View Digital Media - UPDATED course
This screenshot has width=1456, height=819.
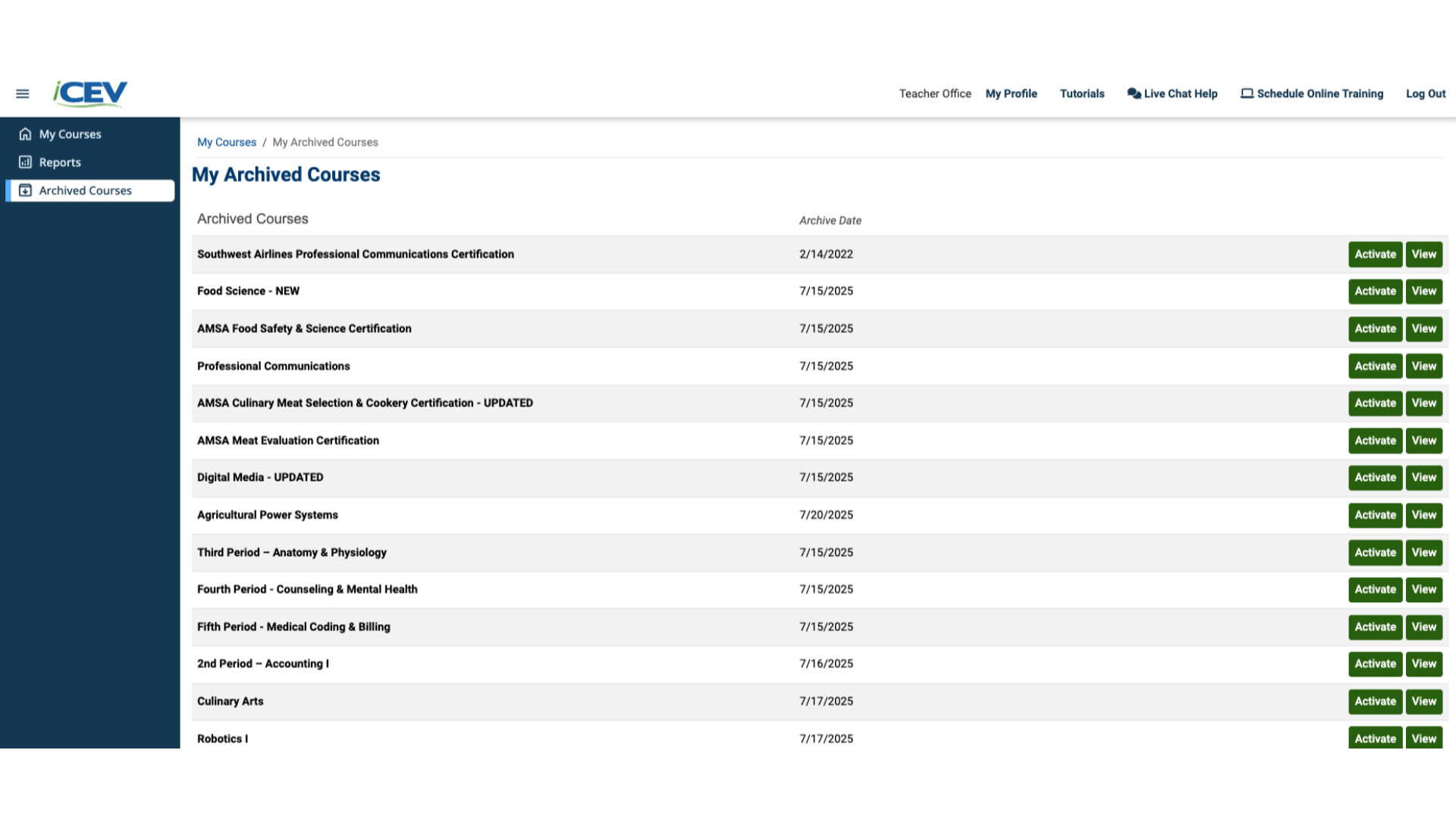point(1423,478)
